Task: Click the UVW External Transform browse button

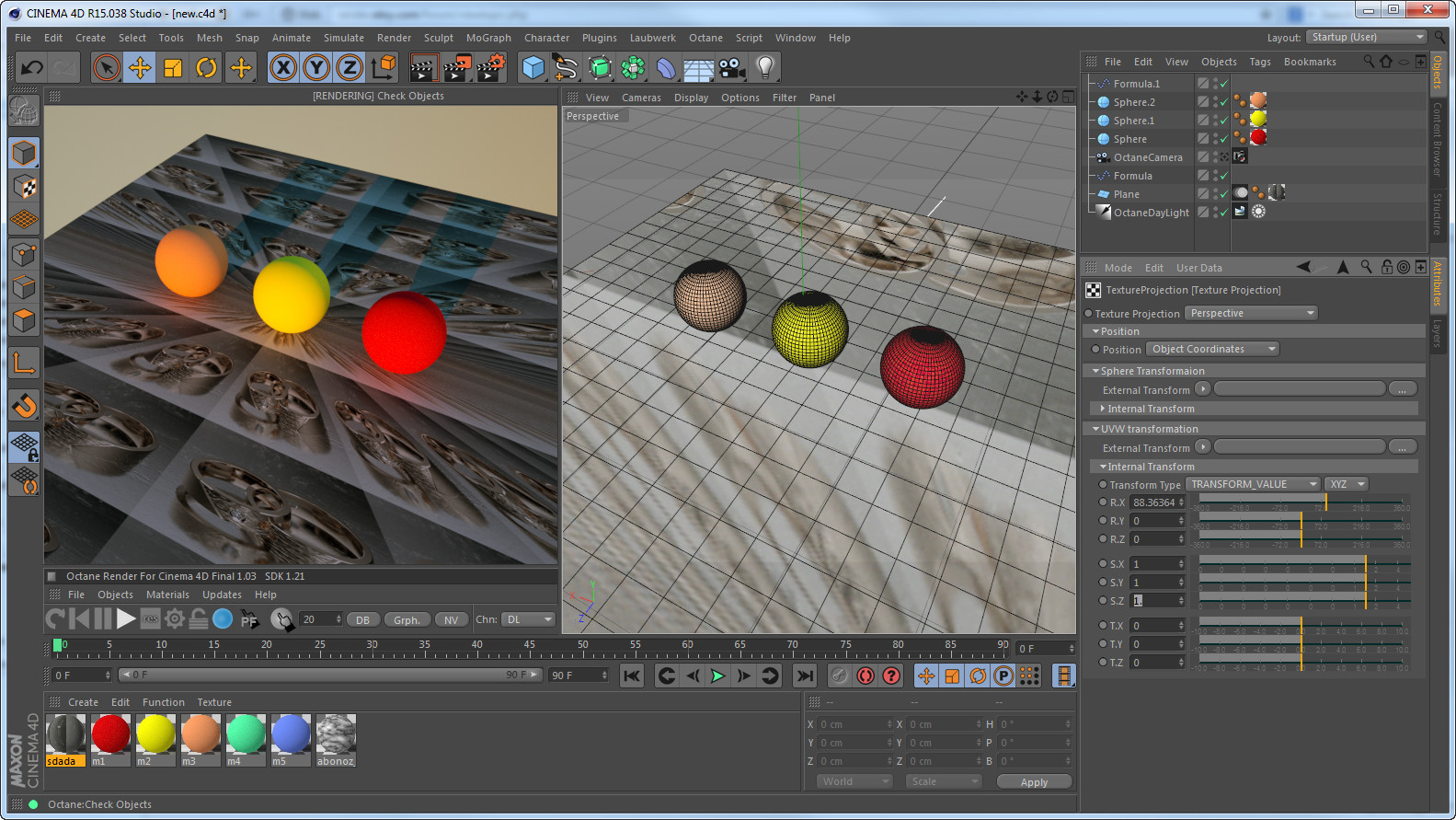Action: [1402, 447]
